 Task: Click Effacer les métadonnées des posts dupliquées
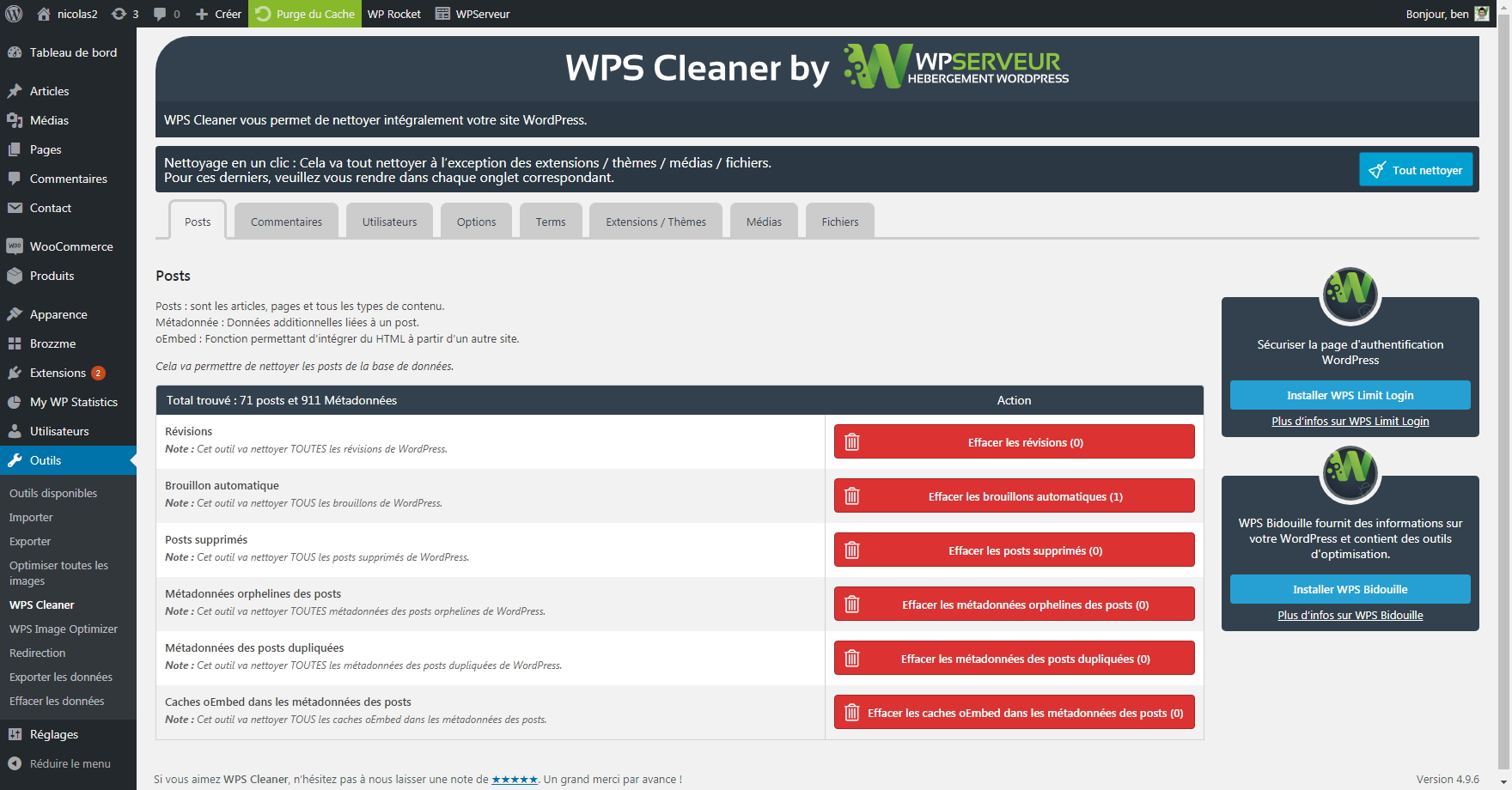[1014, 659]
